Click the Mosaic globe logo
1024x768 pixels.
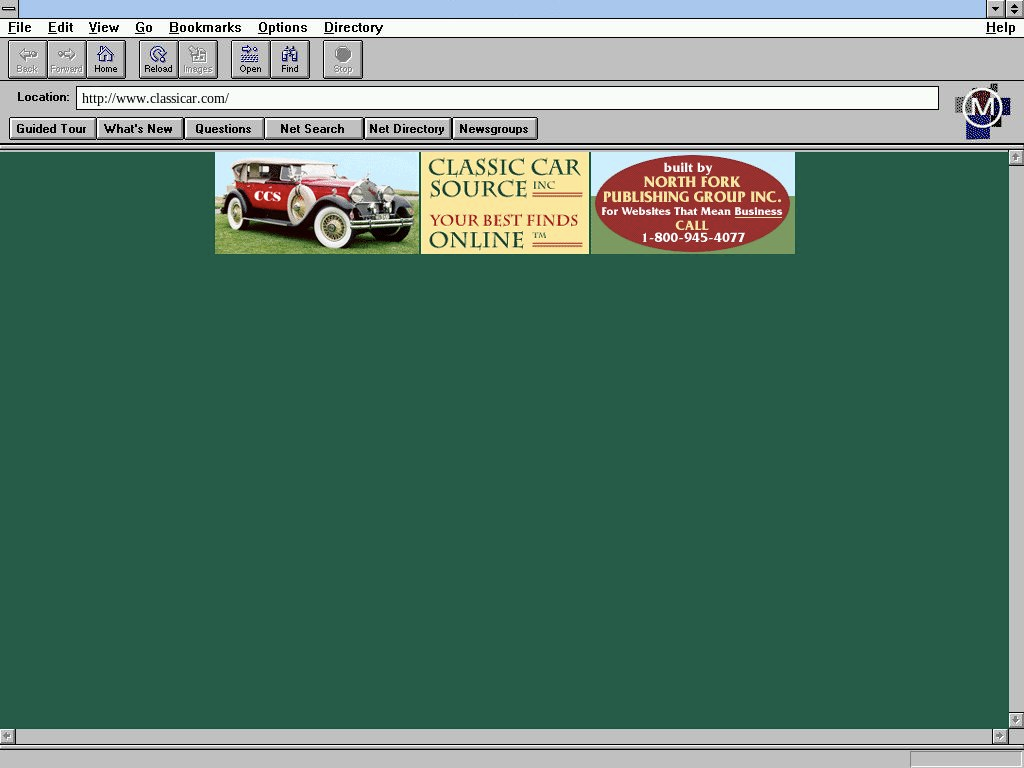pyautogui.click(x=982, y=110)
